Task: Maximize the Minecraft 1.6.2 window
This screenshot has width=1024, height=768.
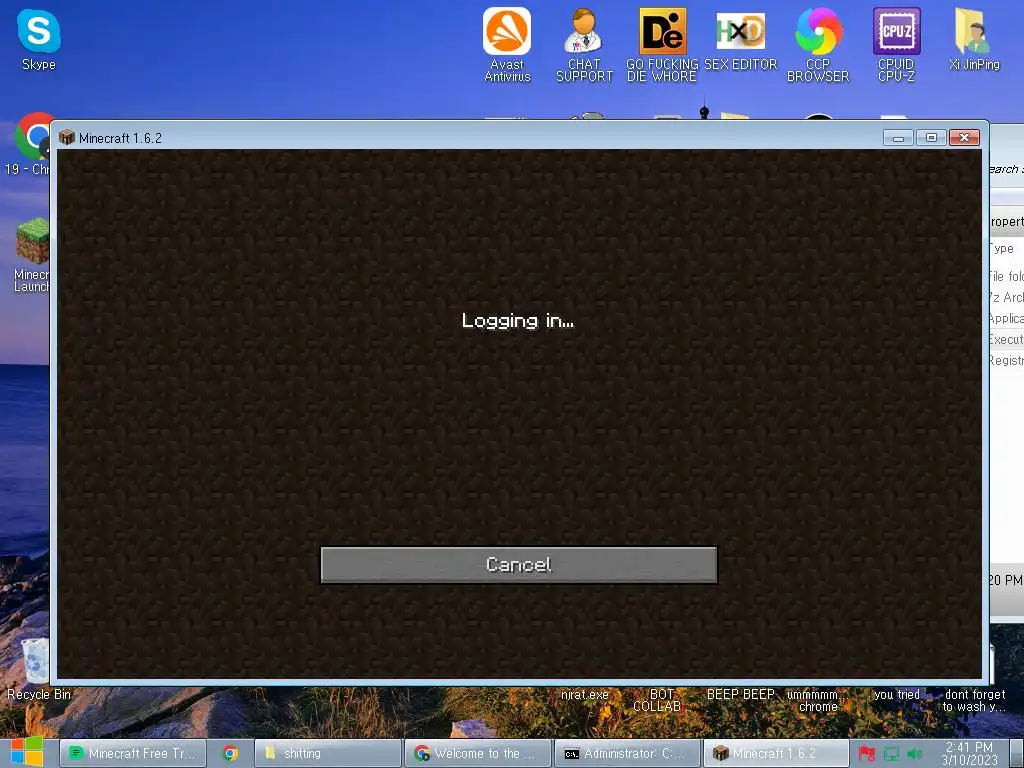Action: [x=931, y=137]
